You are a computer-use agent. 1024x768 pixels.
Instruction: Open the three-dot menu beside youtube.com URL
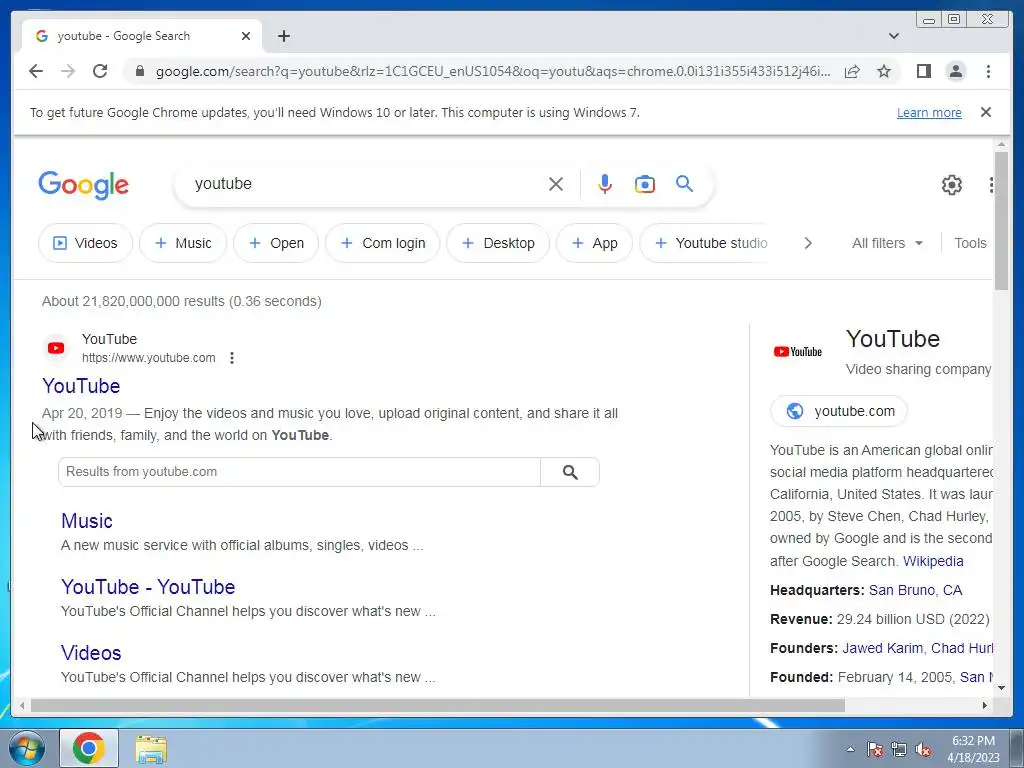[x=232, y=358]
